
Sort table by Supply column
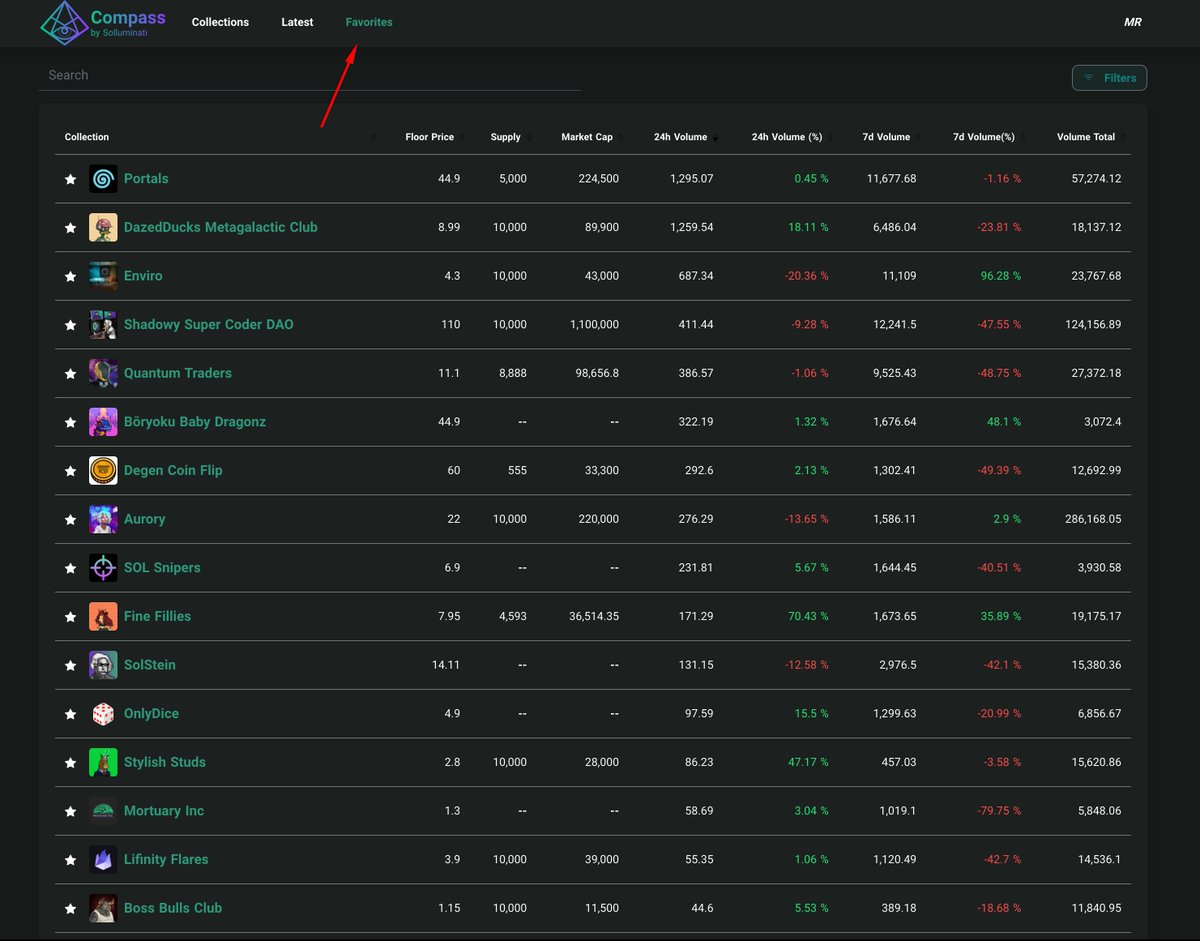(x=506, y=137)
